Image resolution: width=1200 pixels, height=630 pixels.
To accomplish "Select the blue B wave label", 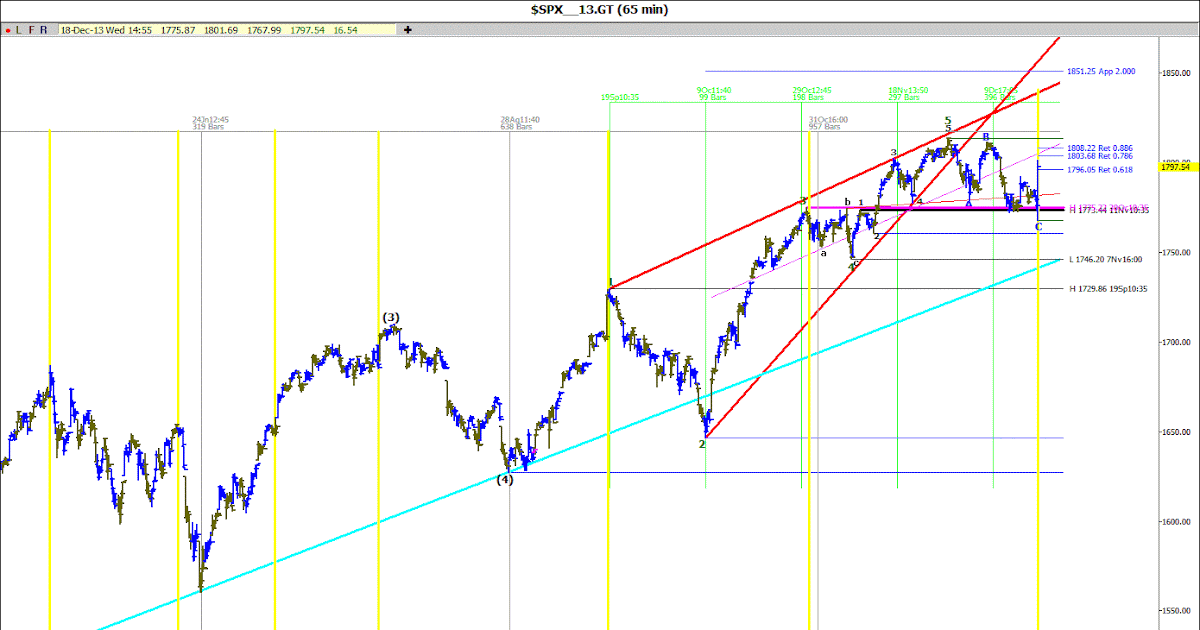I will click(985, 136).
